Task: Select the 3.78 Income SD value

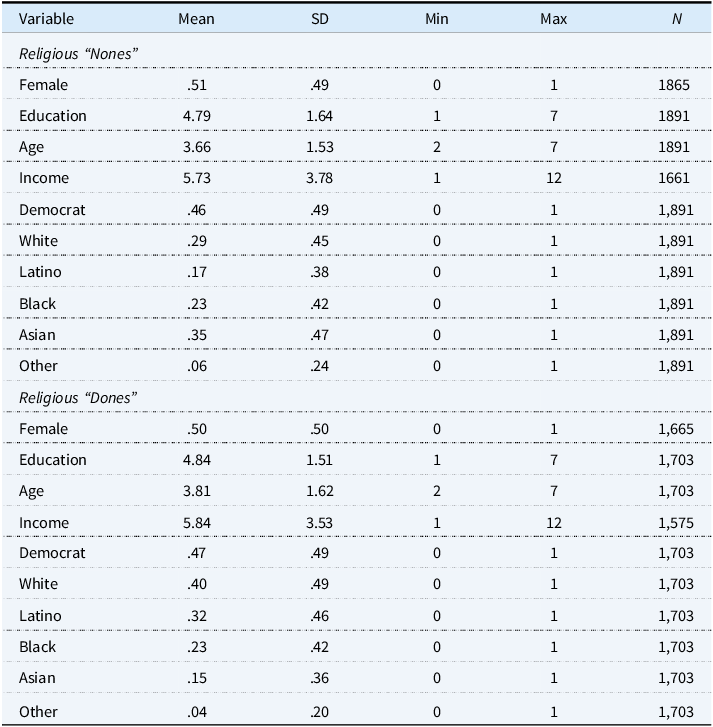Action: click(319, 178)
